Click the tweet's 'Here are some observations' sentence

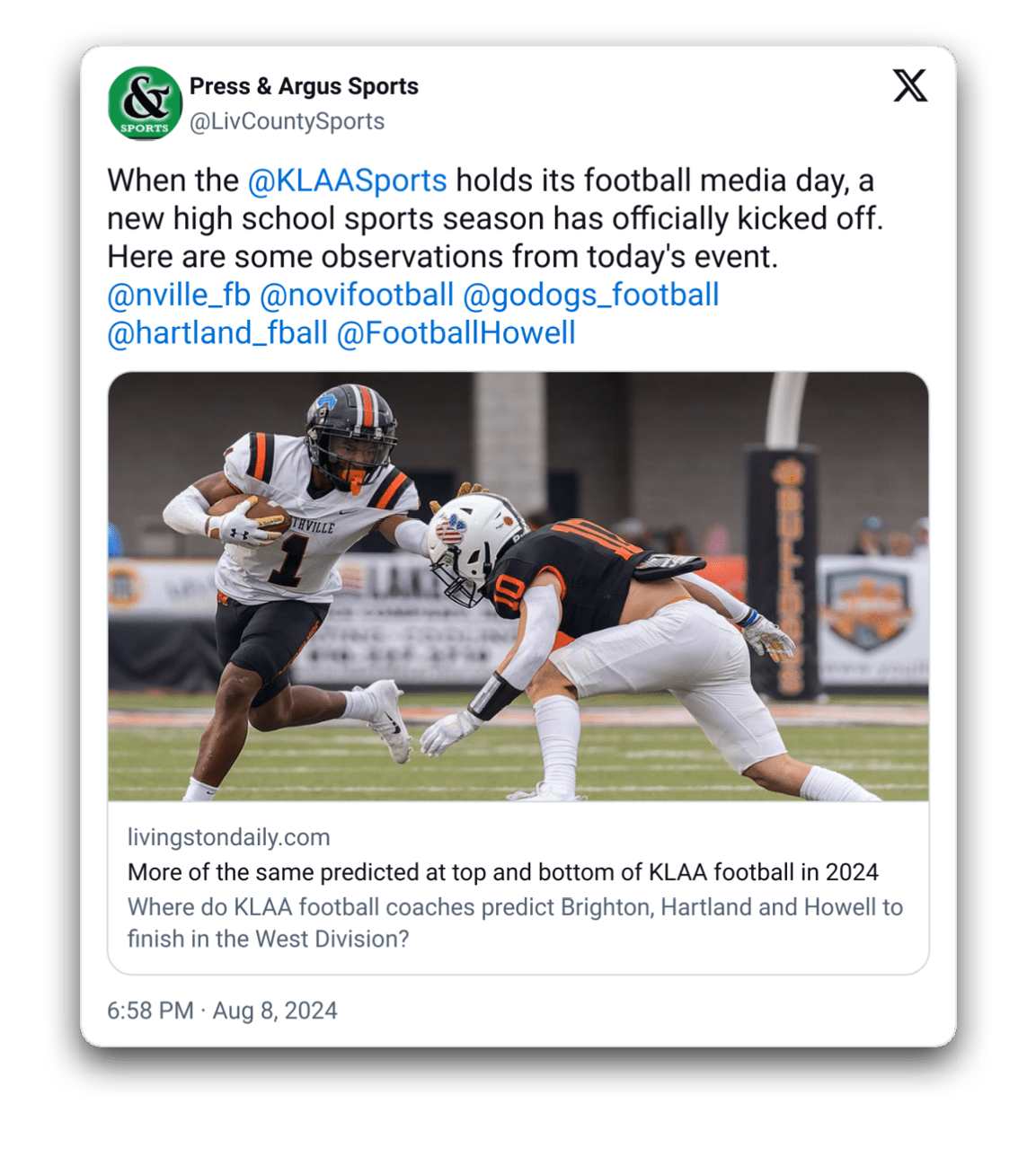442,257
